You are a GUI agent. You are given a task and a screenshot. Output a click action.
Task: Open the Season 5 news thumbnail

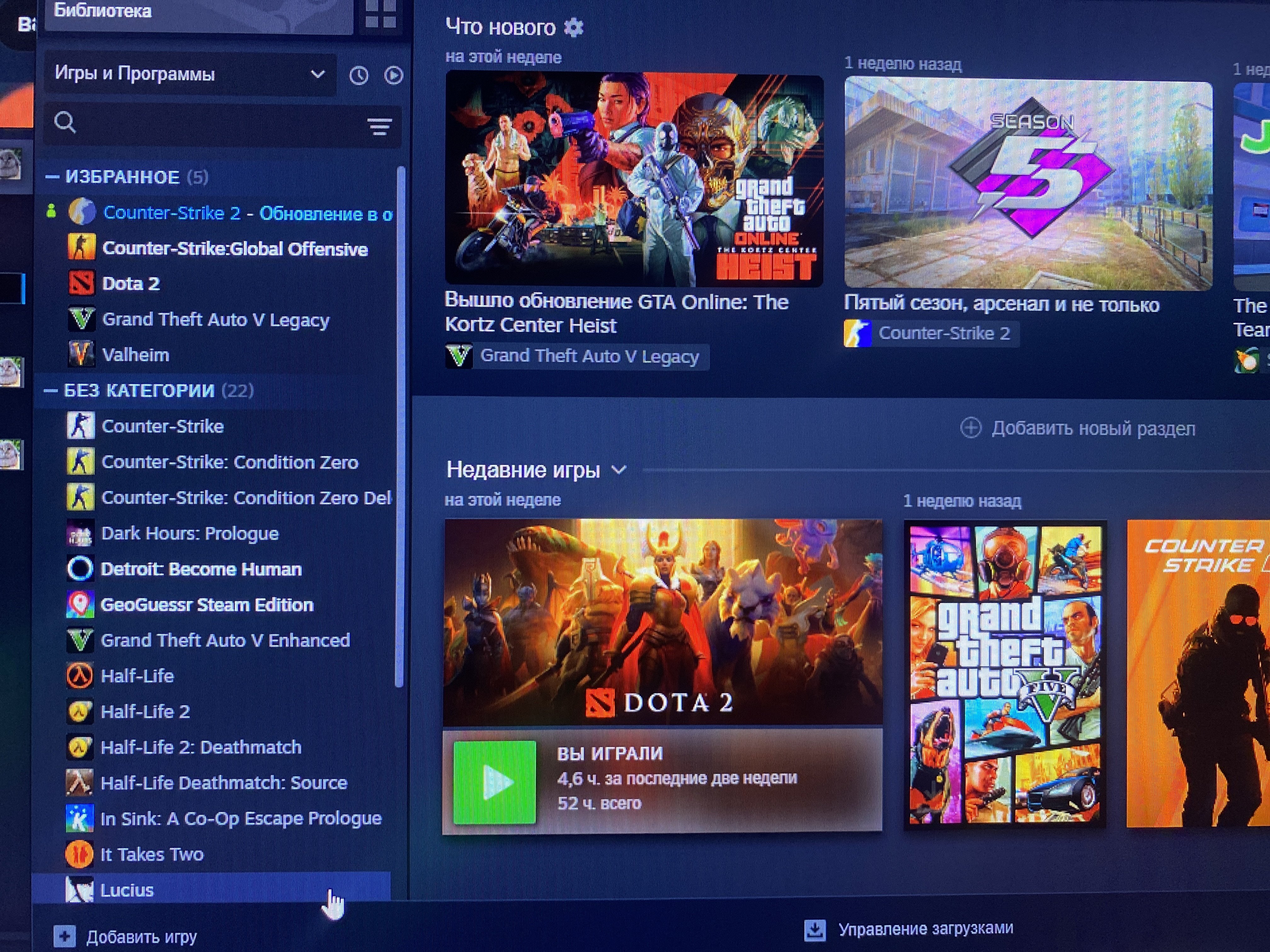tap(1028, 184)
